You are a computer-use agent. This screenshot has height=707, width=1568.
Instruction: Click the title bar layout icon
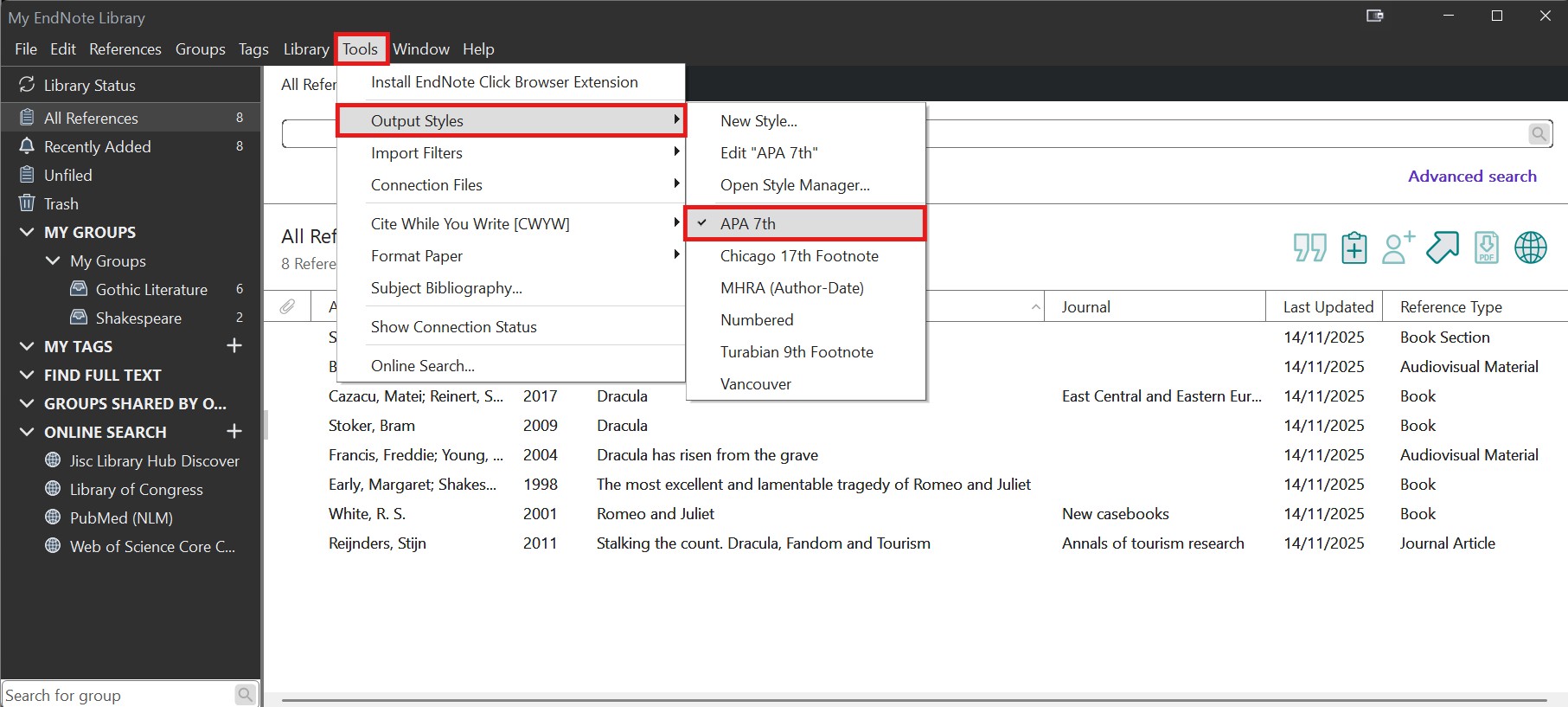(1374, 16)
